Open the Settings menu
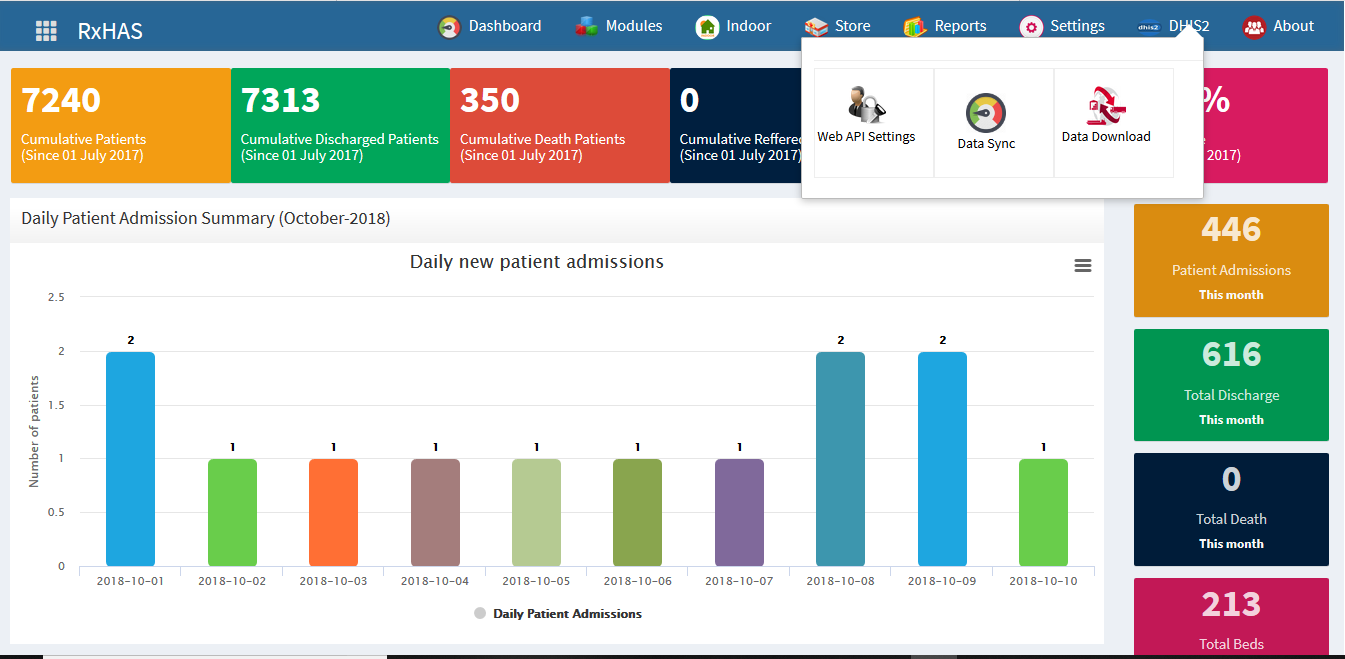 (x=1078, y=27)
